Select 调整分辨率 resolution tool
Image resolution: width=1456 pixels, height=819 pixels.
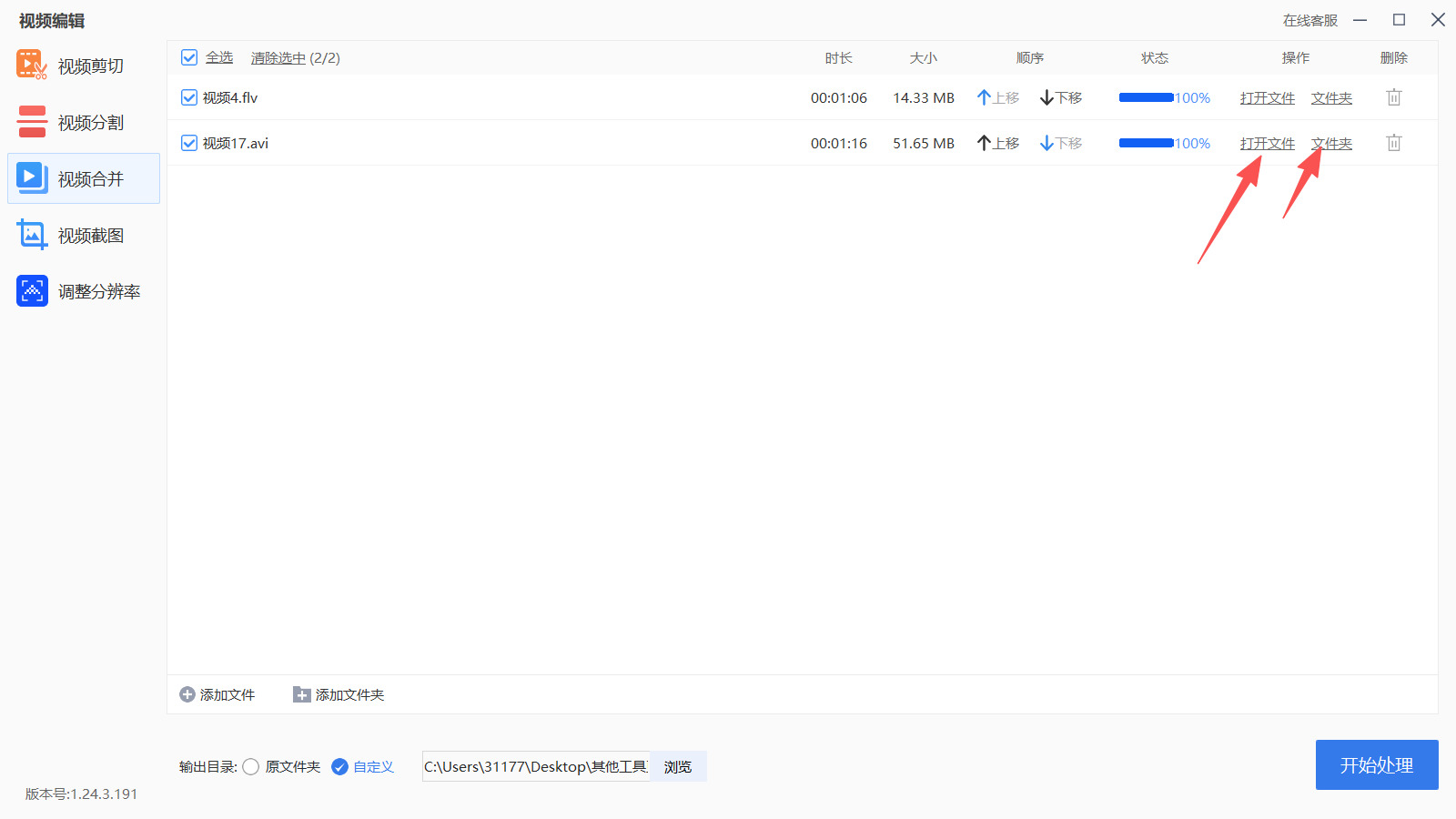[x=84, y=292]
